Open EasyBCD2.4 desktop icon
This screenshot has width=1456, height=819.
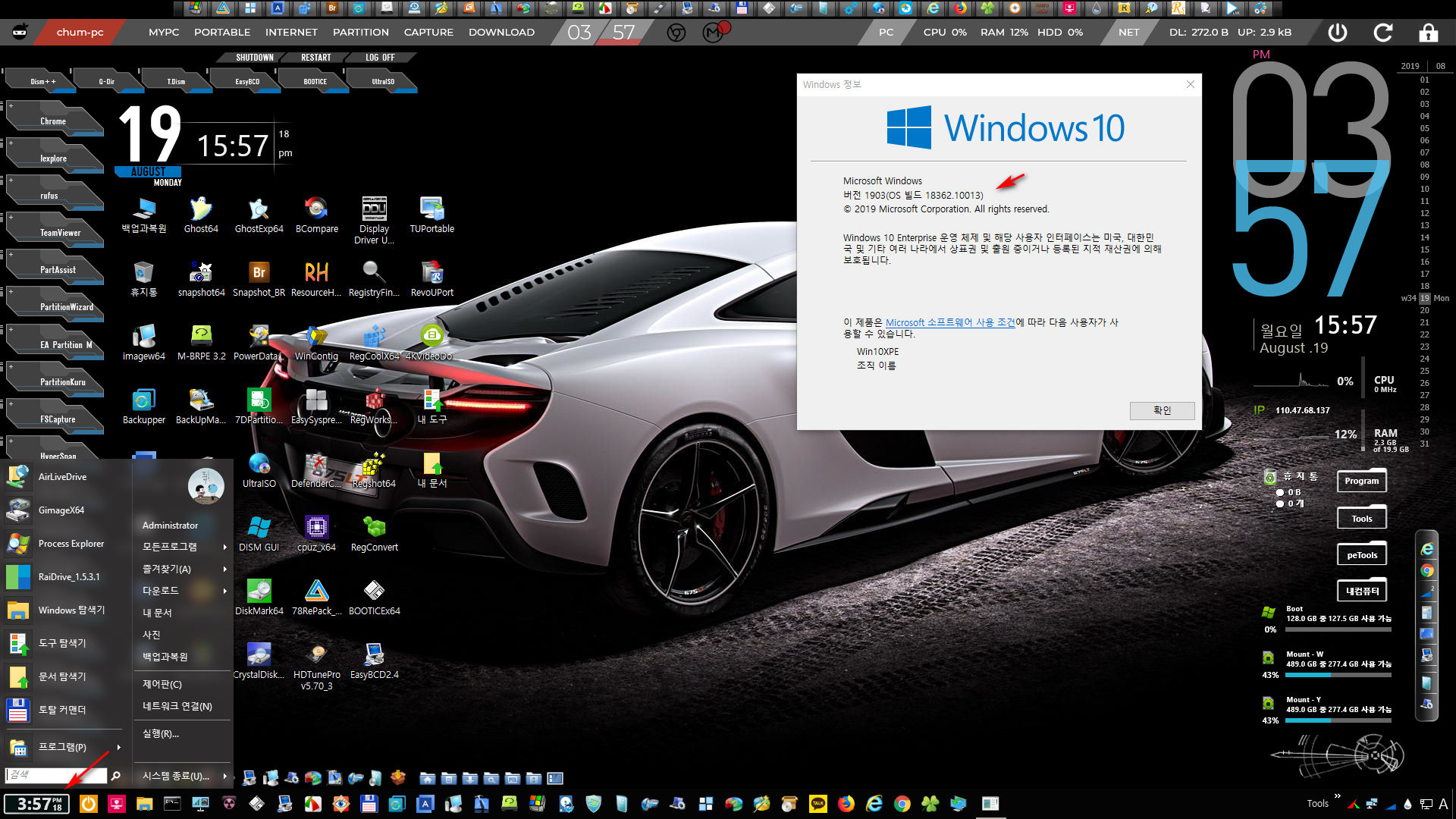pos(374,661)
